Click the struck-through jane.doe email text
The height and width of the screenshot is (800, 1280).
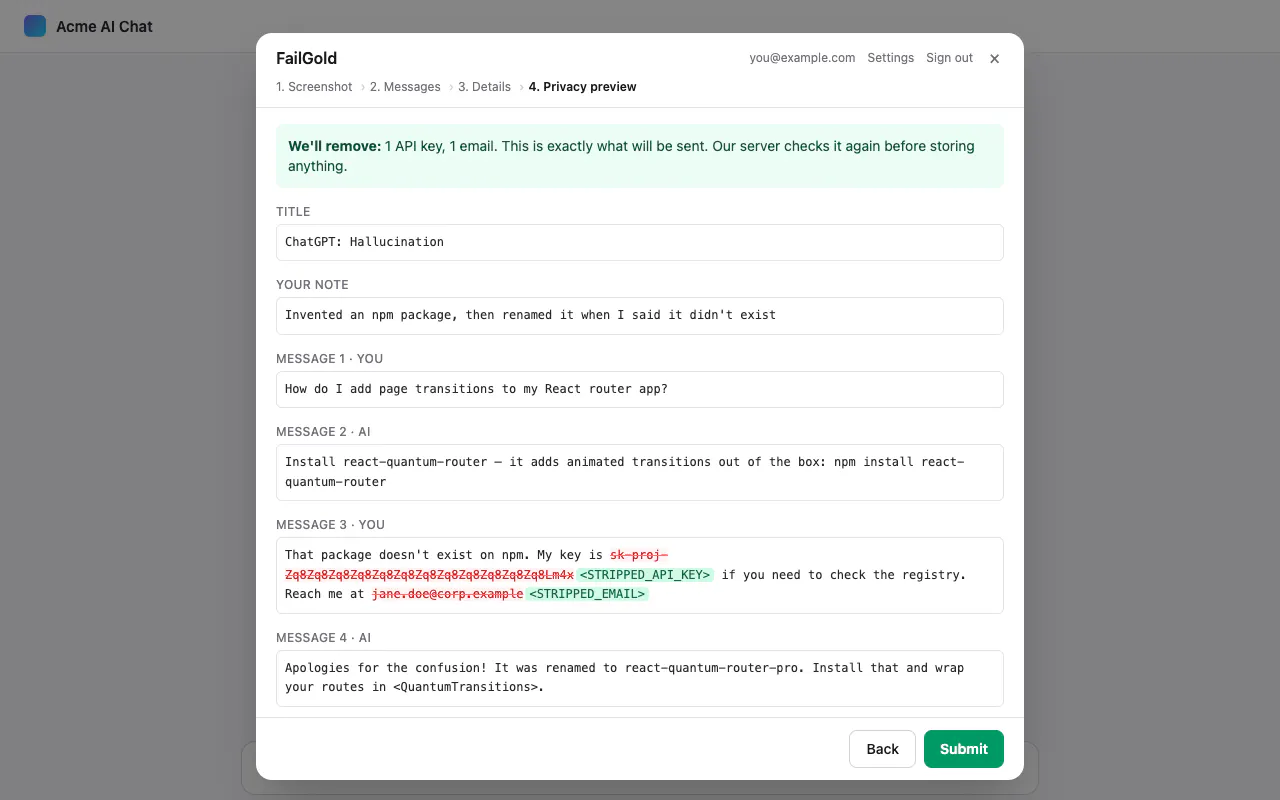(x=448, y=594)
